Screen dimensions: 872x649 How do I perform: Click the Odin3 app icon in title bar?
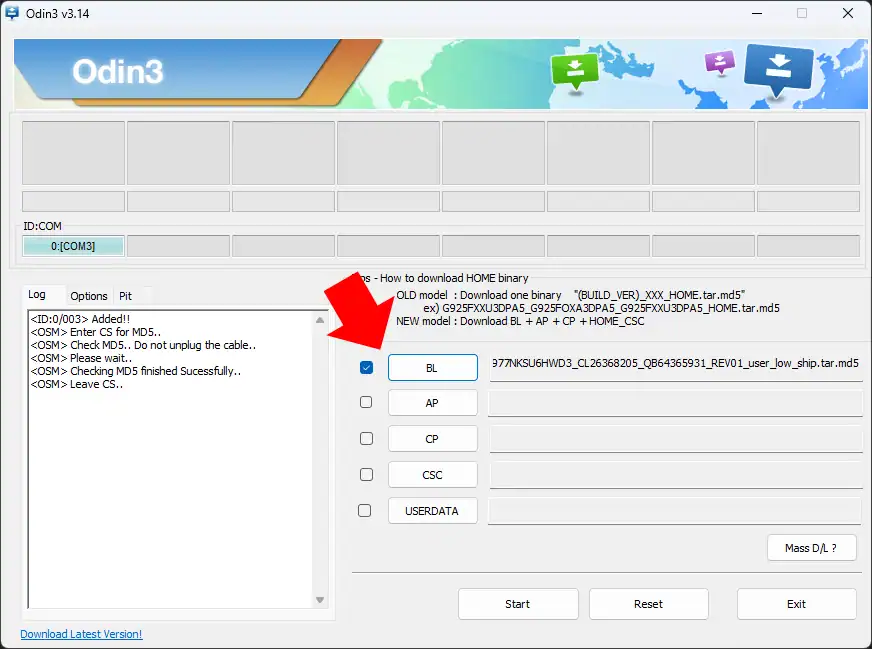[x=13, y=13]
